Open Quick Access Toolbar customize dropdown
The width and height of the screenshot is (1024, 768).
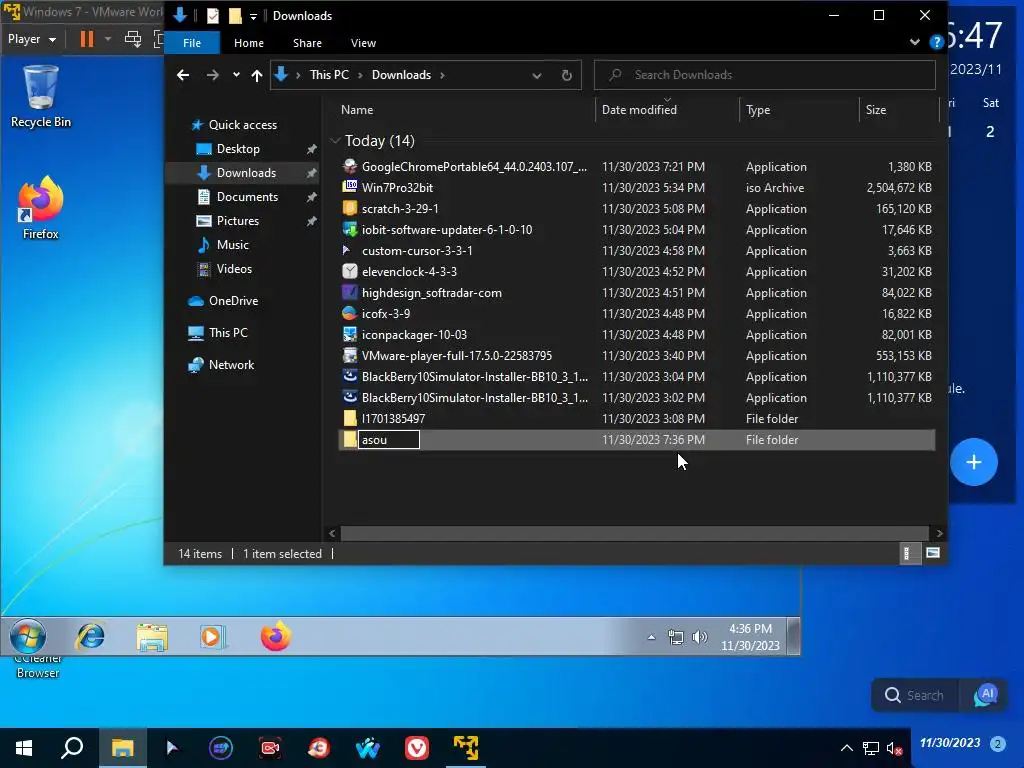[253, 16]
